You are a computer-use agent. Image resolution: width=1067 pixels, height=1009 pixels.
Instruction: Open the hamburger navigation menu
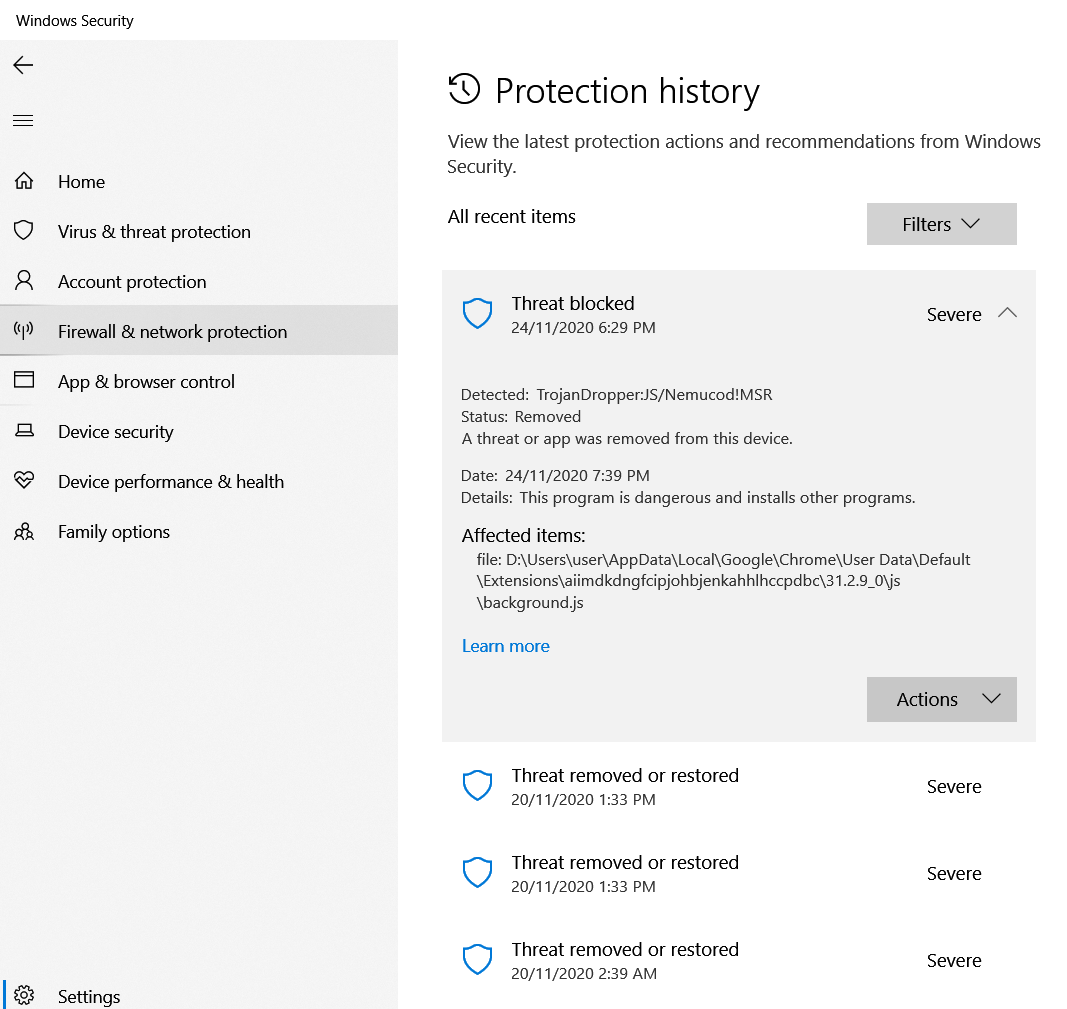(23, 121)
